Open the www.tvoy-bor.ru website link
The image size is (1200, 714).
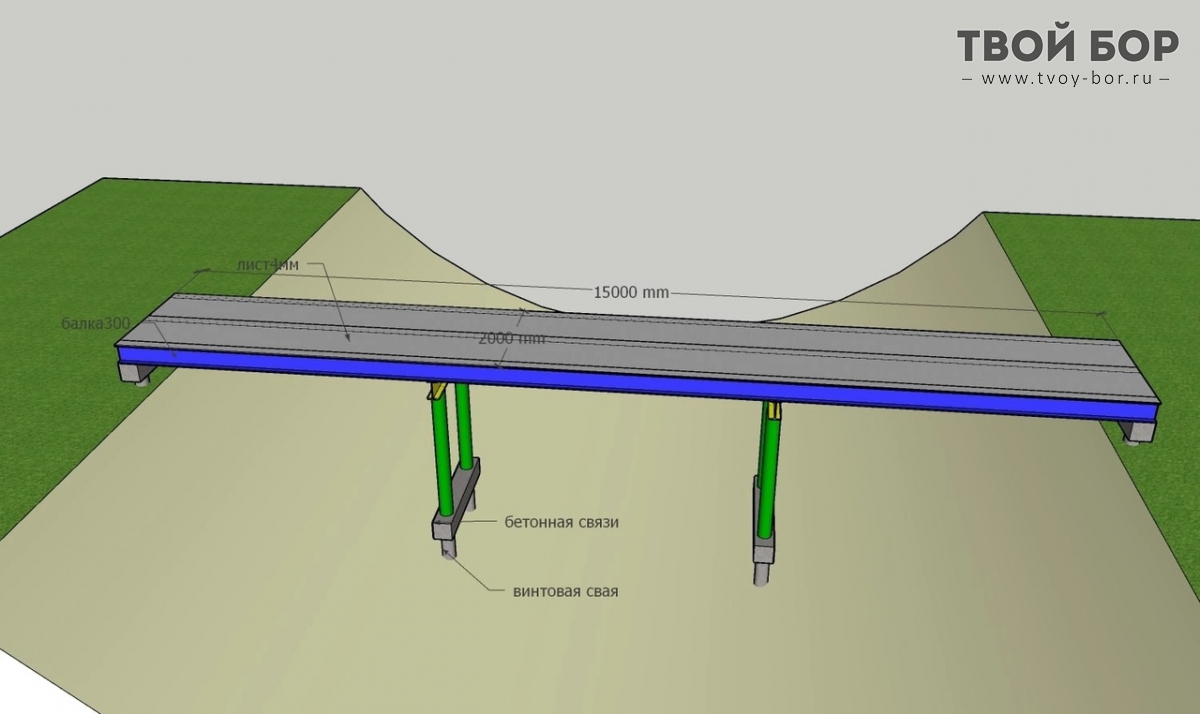[x=1066, y=79]
